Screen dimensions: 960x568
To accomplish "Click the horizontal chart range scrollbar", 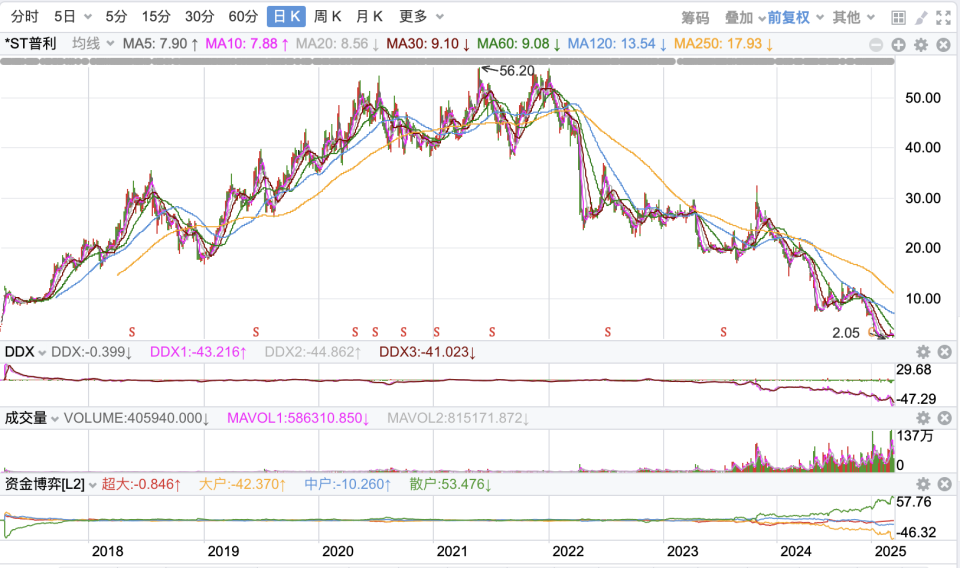I will click(x=448, y=62).
